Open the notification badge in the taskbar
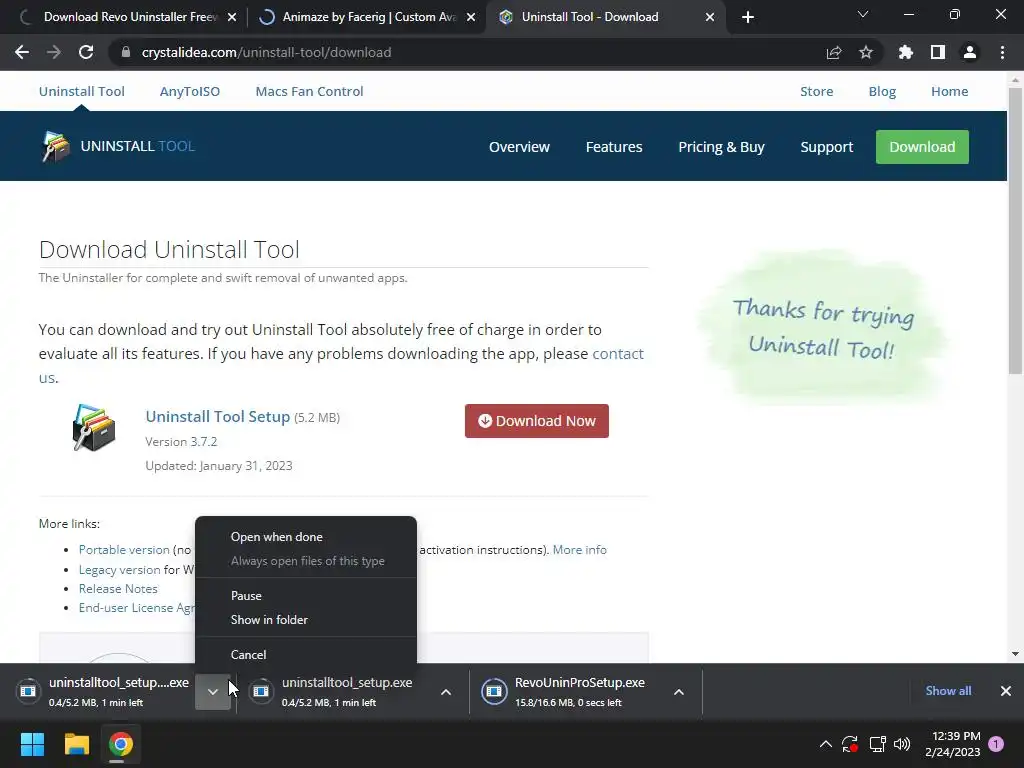1024x768 pixels. [x=996, y=744]
